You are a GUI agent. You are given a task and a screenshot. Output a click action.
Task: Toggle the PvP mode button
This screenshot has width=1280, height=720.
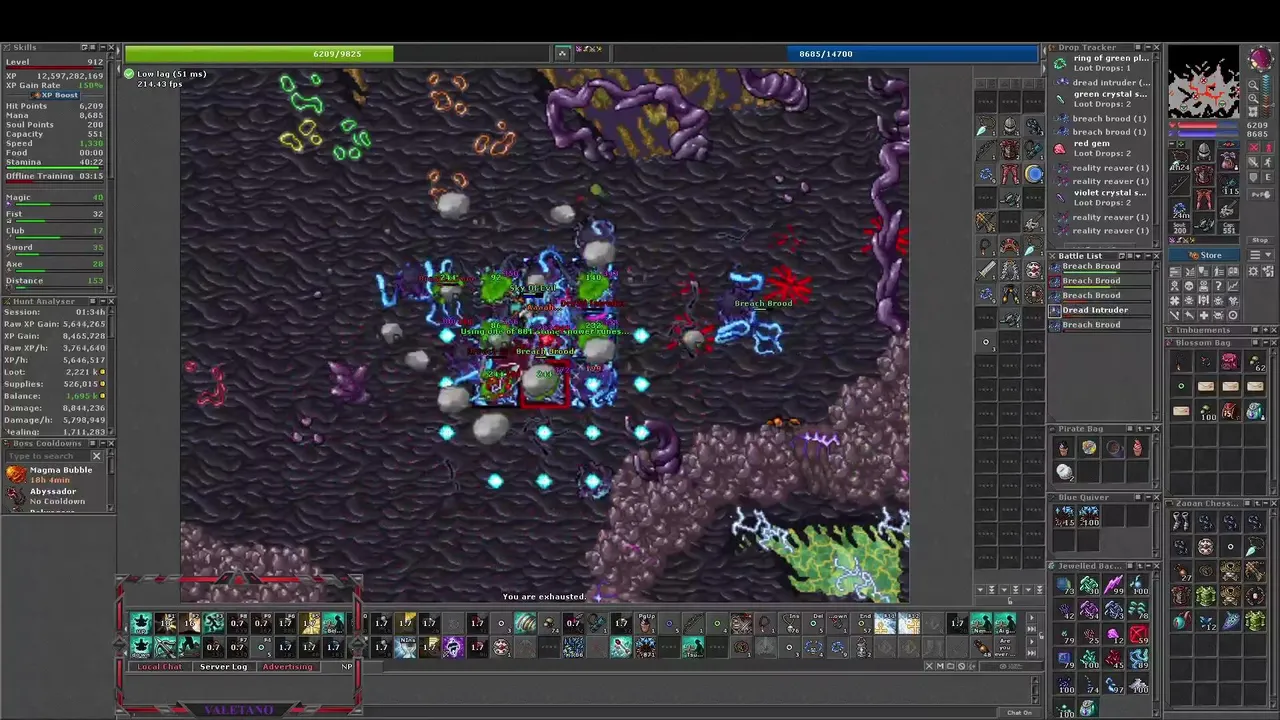point(1260,195)
